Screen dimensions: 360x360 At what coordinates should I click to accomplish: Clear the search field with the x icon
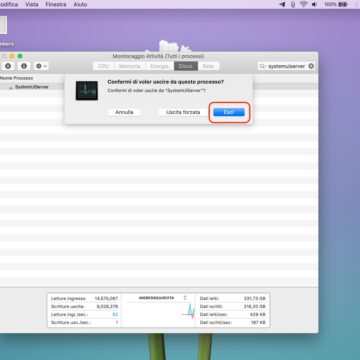pos(311,66)
